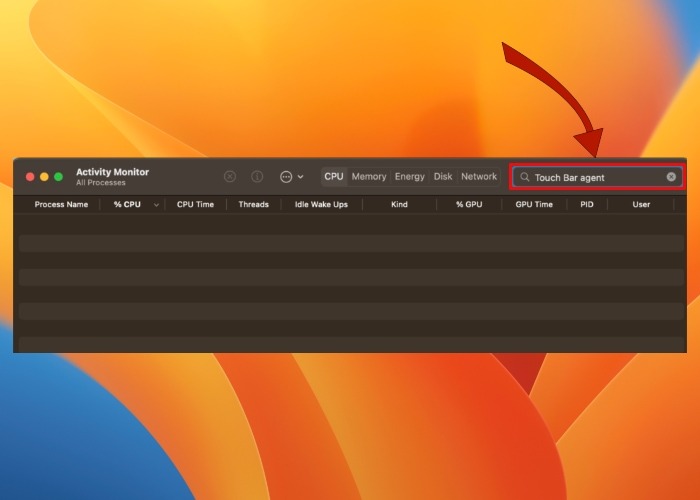Screen dimensions: 700x500
Task: Sort by % GPU column header
Action: click(469, 204)
